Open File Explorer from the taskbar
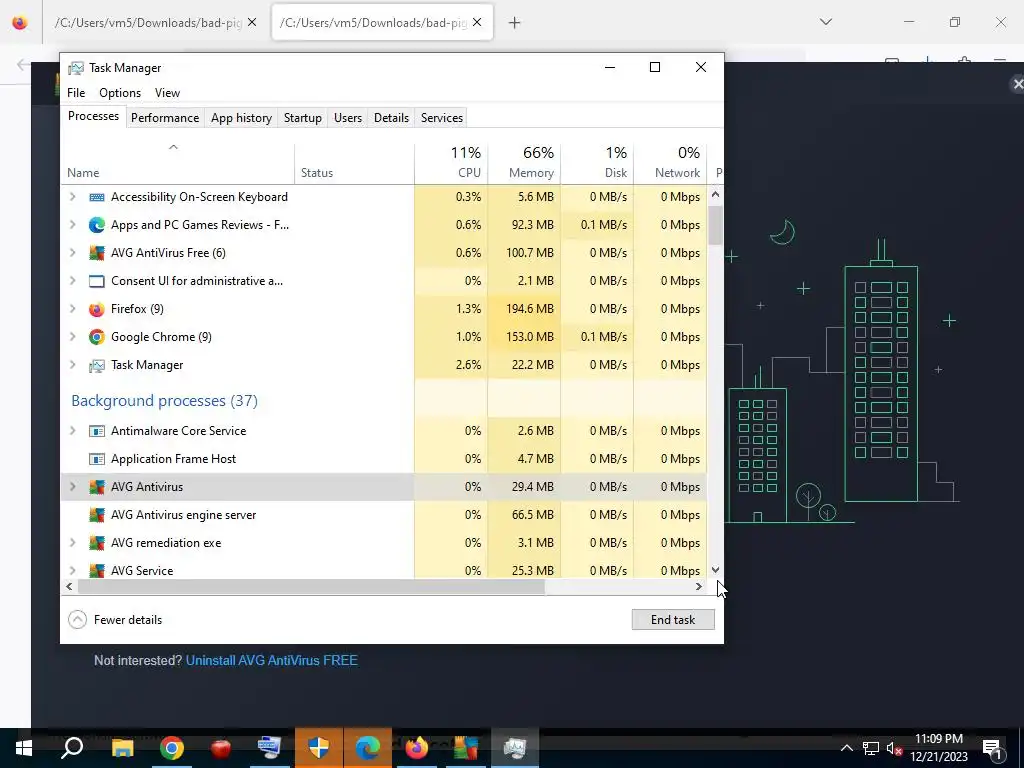1024x768 pixels. [x=122, y=748]
